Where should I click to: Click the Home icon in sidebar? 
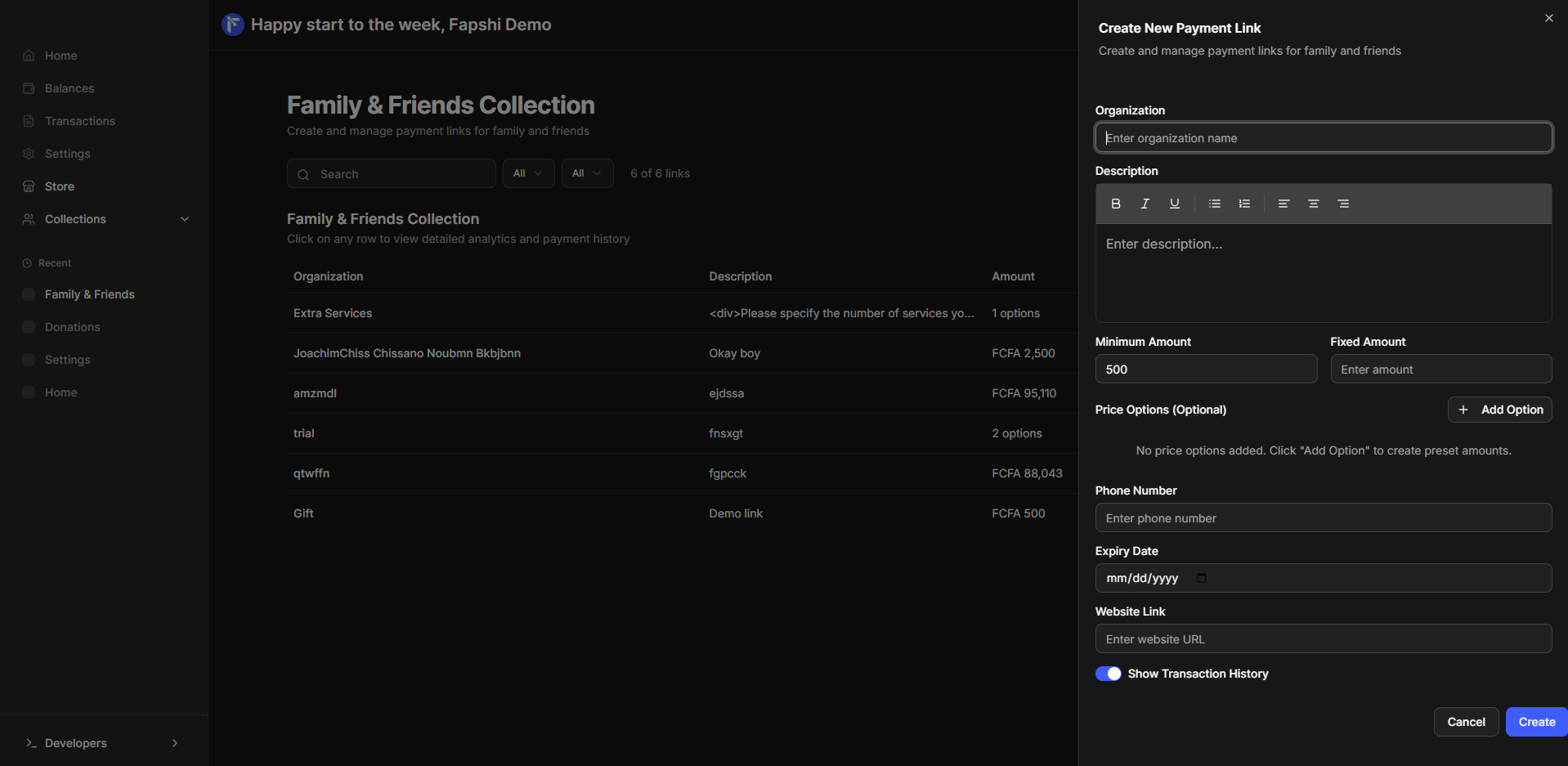(29, 56)
